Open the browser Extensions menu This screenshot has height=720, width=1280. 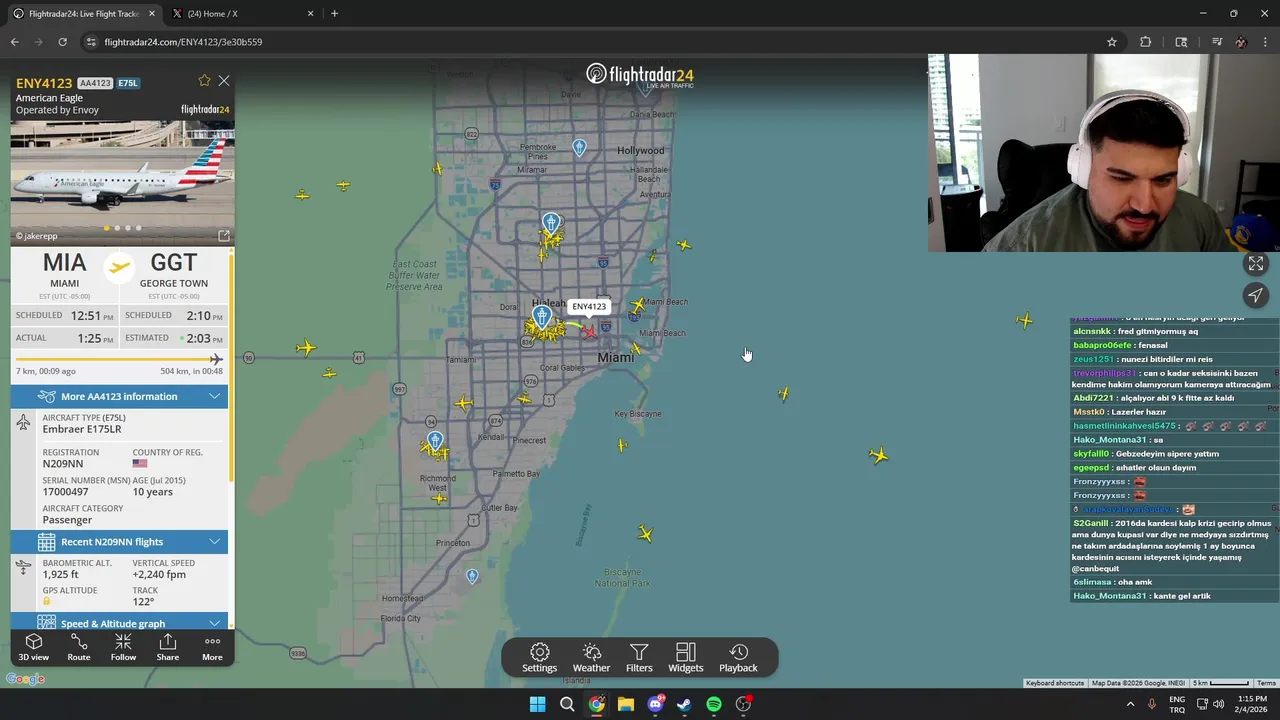point(1145,42)
